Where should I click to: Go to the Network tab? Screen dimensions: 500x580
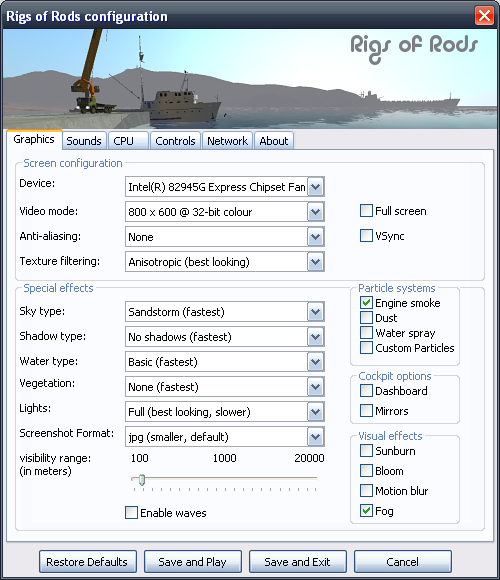coord(227,141)
